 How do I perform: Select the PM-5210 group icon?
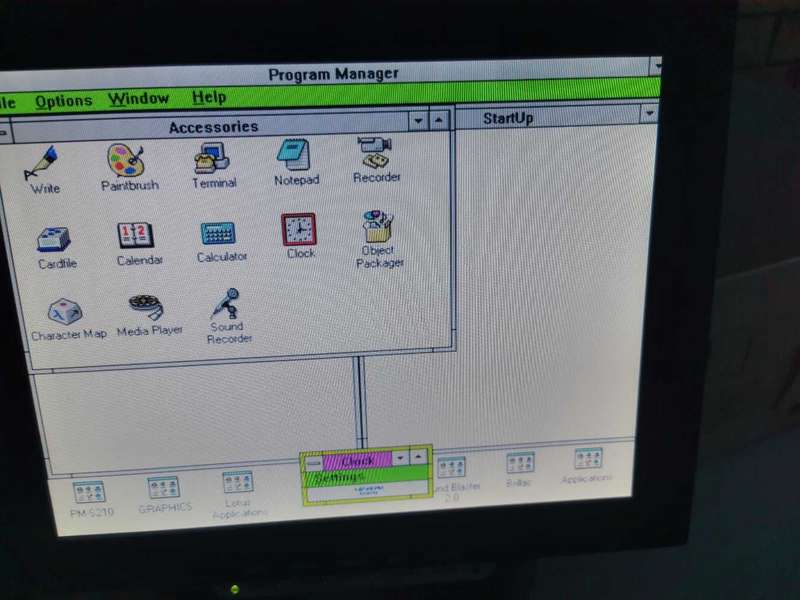coord(89,492)
